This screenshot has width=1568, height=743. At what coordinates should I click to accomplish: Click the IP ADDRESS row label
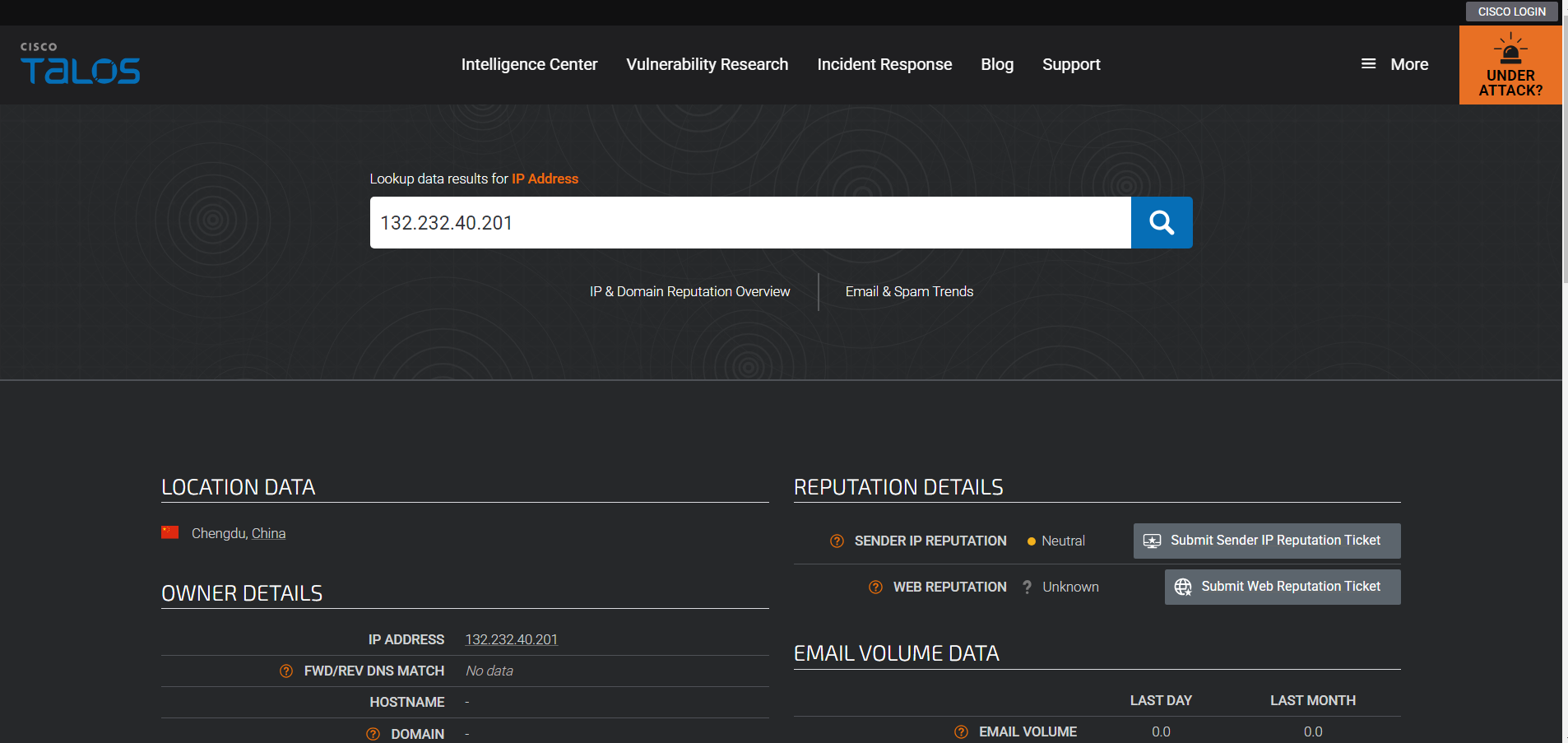406,639
